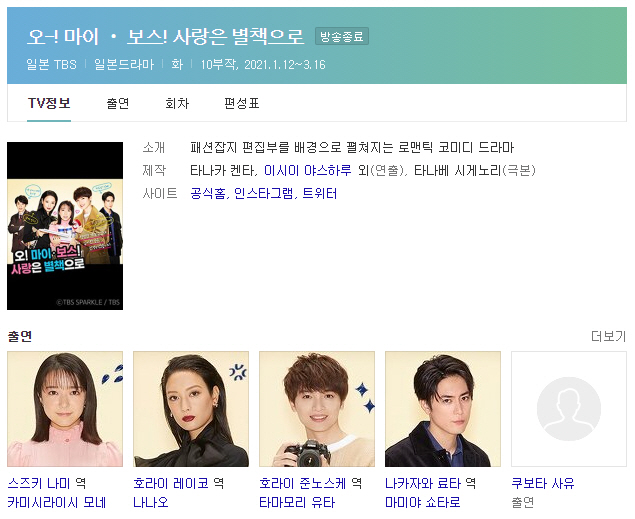Open the 회차 tab
The width and height of the screenshot is (635, 519).
(x=177, y=103)
